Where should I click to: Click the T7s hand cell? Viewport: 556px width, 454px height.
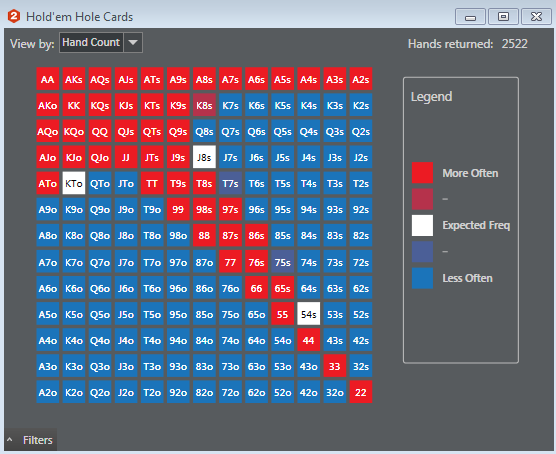pyautogui.click(x=230, y=183)
